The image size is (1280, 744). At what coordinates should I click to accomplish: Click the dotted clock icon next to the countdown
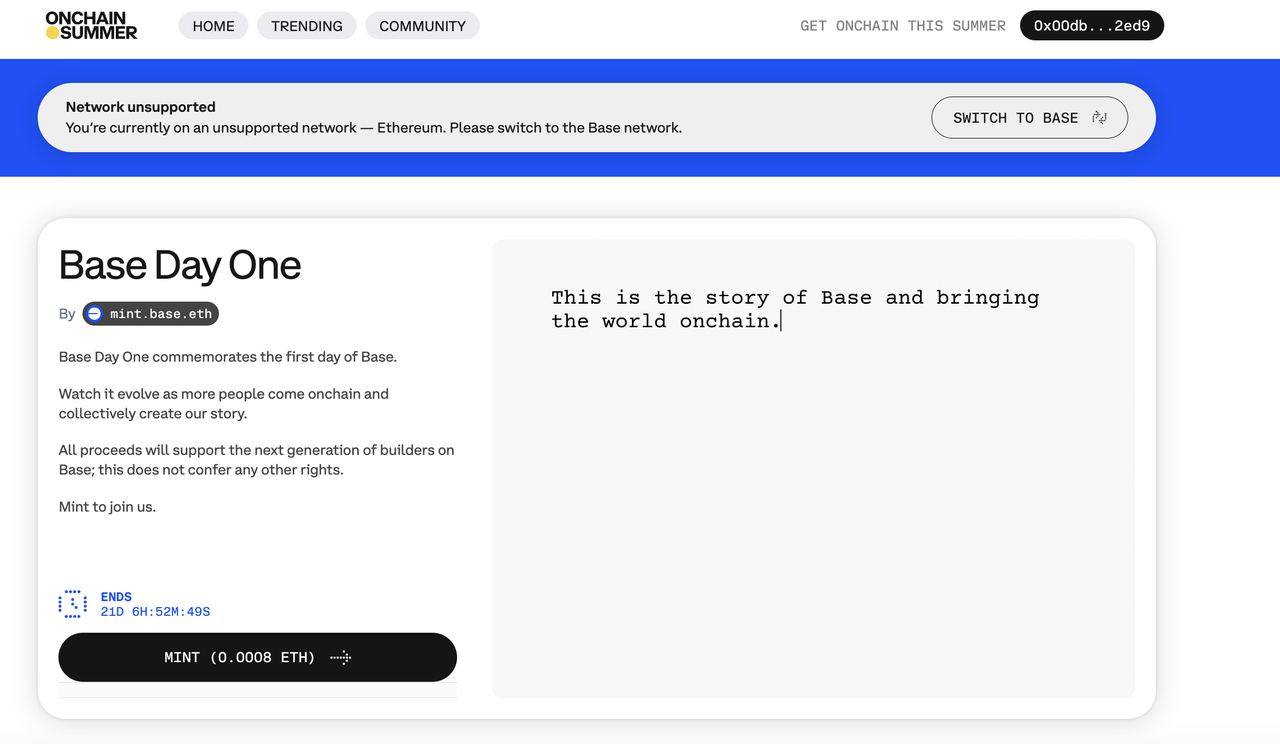click(x=72, y=603)
